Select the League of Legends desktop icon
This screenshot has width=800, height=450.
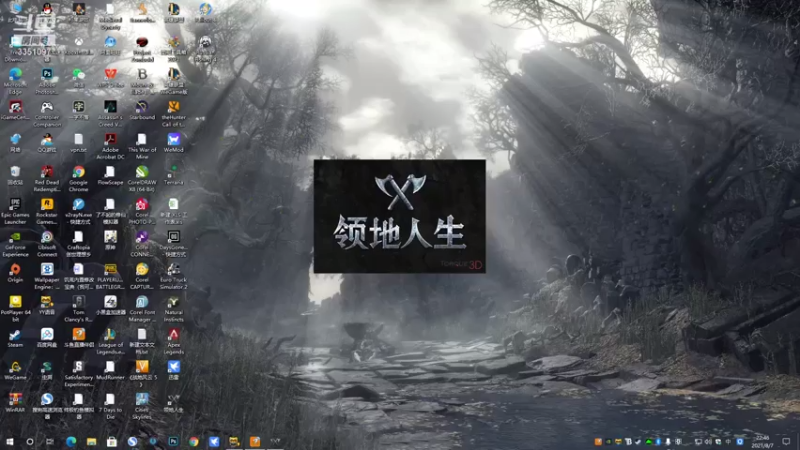point(110,341)
